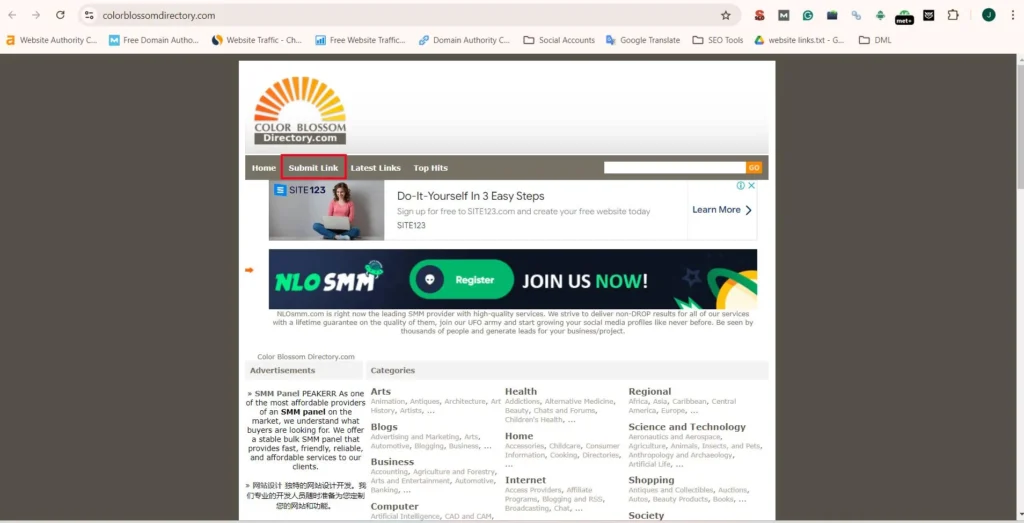Open Free Website Traffic... bookmark
Image resolution: width=1024 pixels, height=523 pixels.
tap(360, 40)
